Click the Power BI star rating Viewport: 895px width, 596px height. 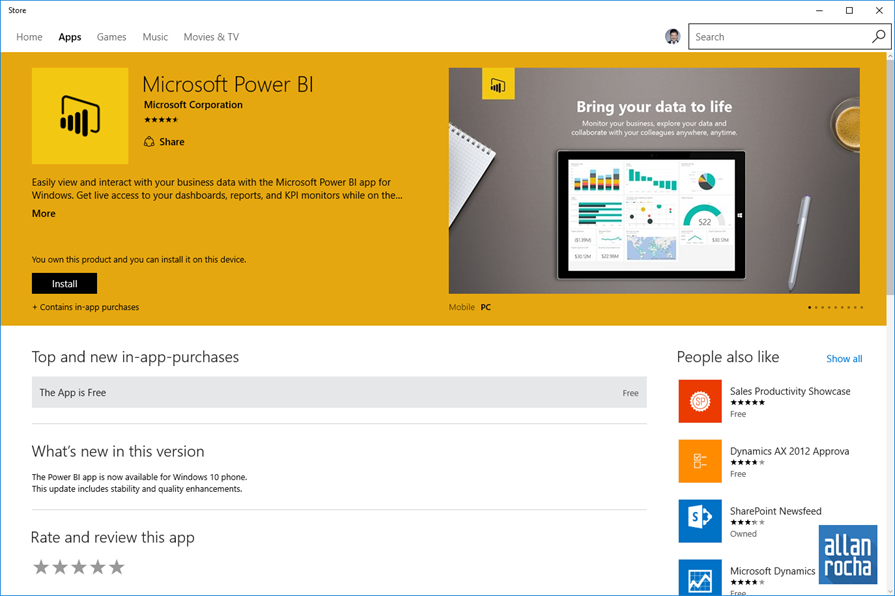click(x=161, y=120)
